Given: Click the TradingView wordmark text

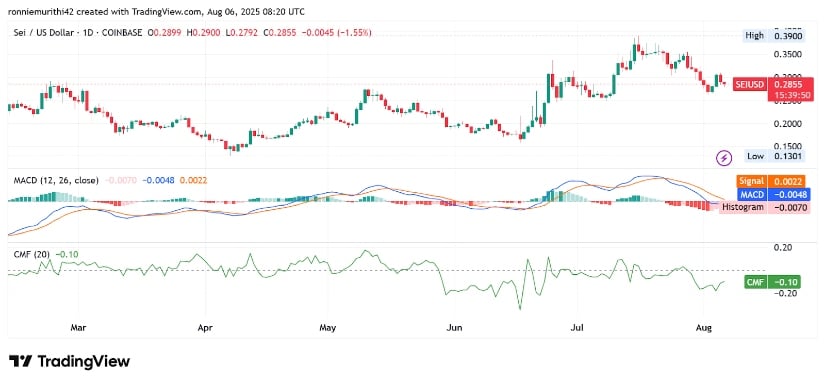Looking at the screenshot, I should click(x=83, y=362).
